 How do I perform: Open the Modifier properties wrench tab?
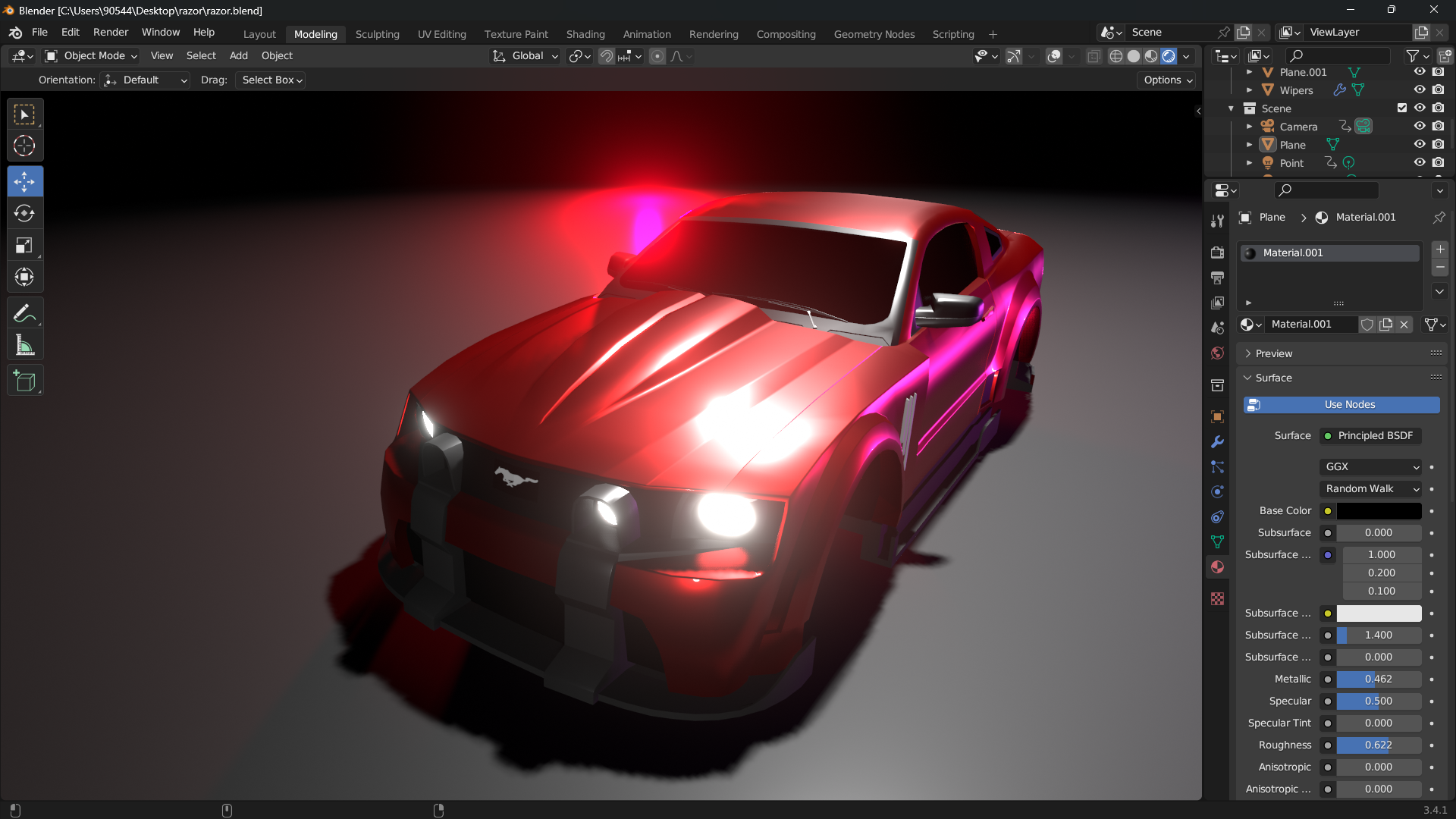click(x=1217, y=442)
